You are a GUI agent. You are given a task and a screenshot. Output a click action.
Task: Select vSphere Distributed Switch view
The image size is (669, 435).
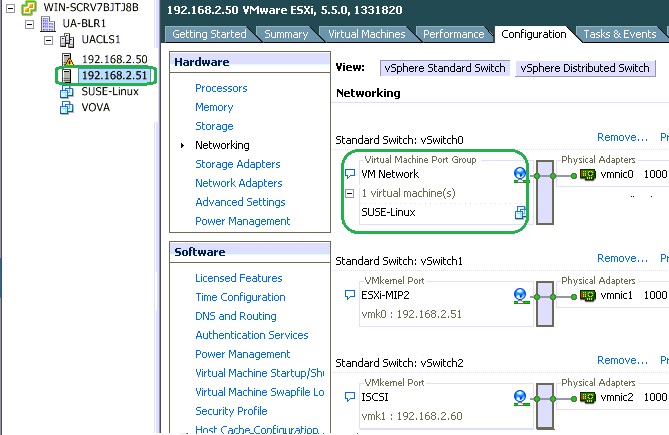[x=585, y=68]
